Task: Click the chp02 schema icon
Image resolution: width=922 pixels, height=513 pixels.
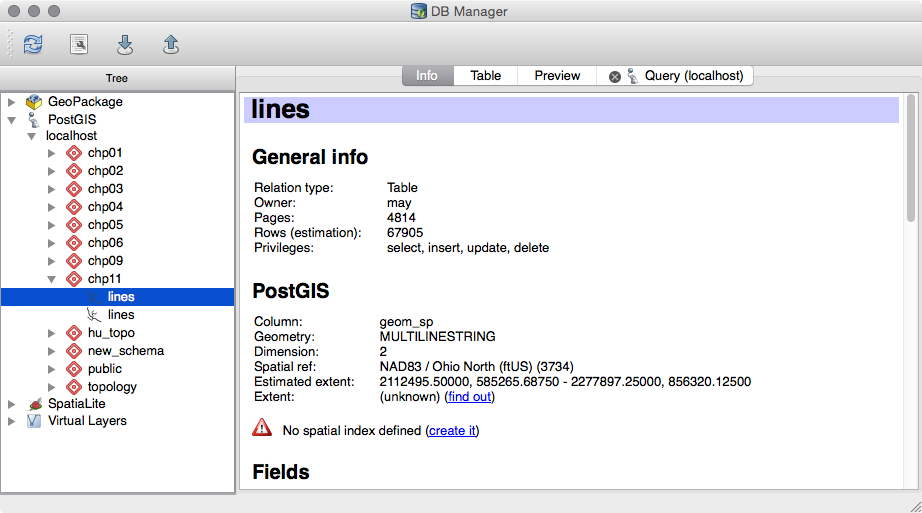Action: tap(74, 171)
